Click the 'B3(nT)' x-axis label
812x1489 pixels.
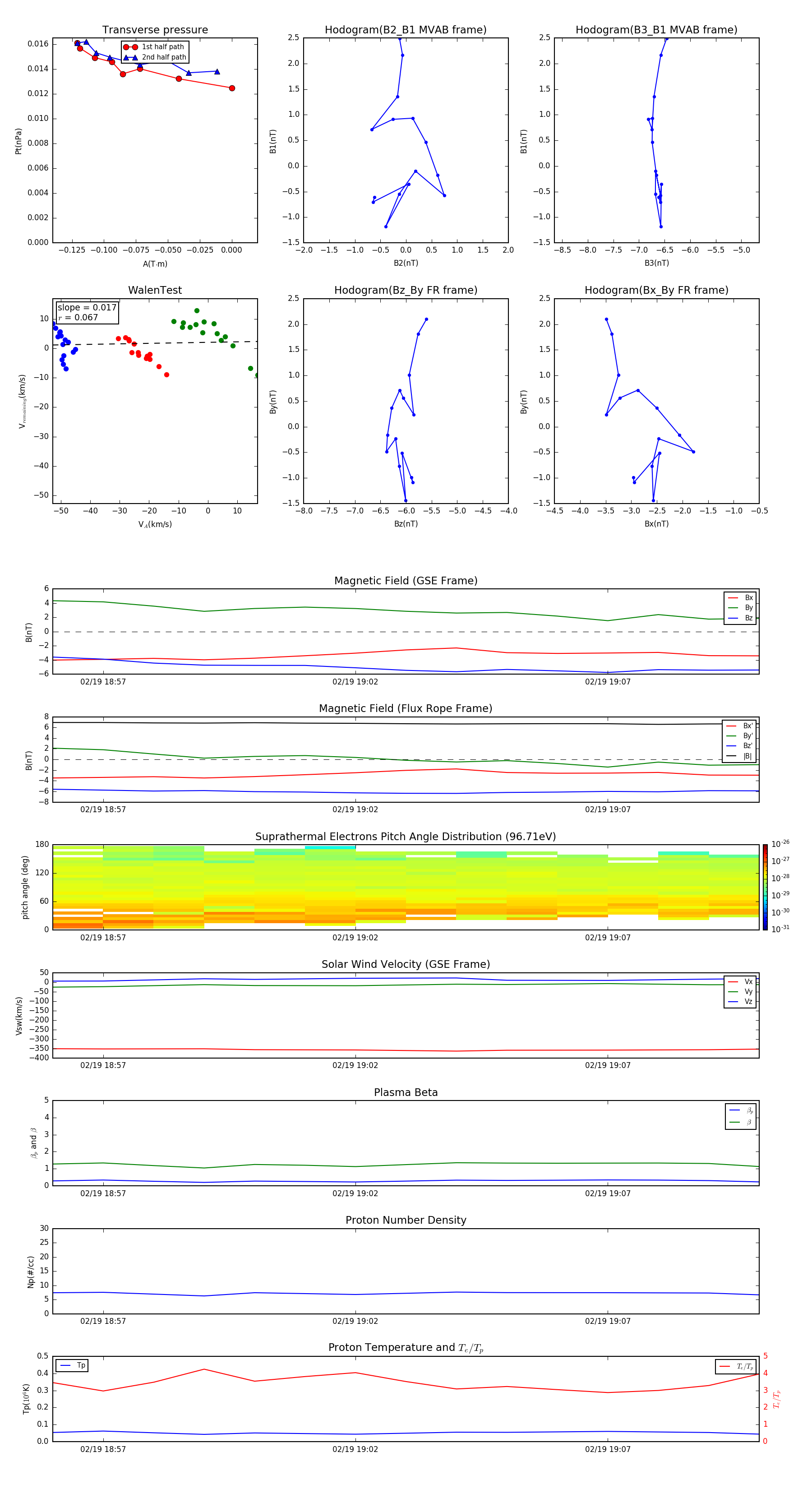656,263
